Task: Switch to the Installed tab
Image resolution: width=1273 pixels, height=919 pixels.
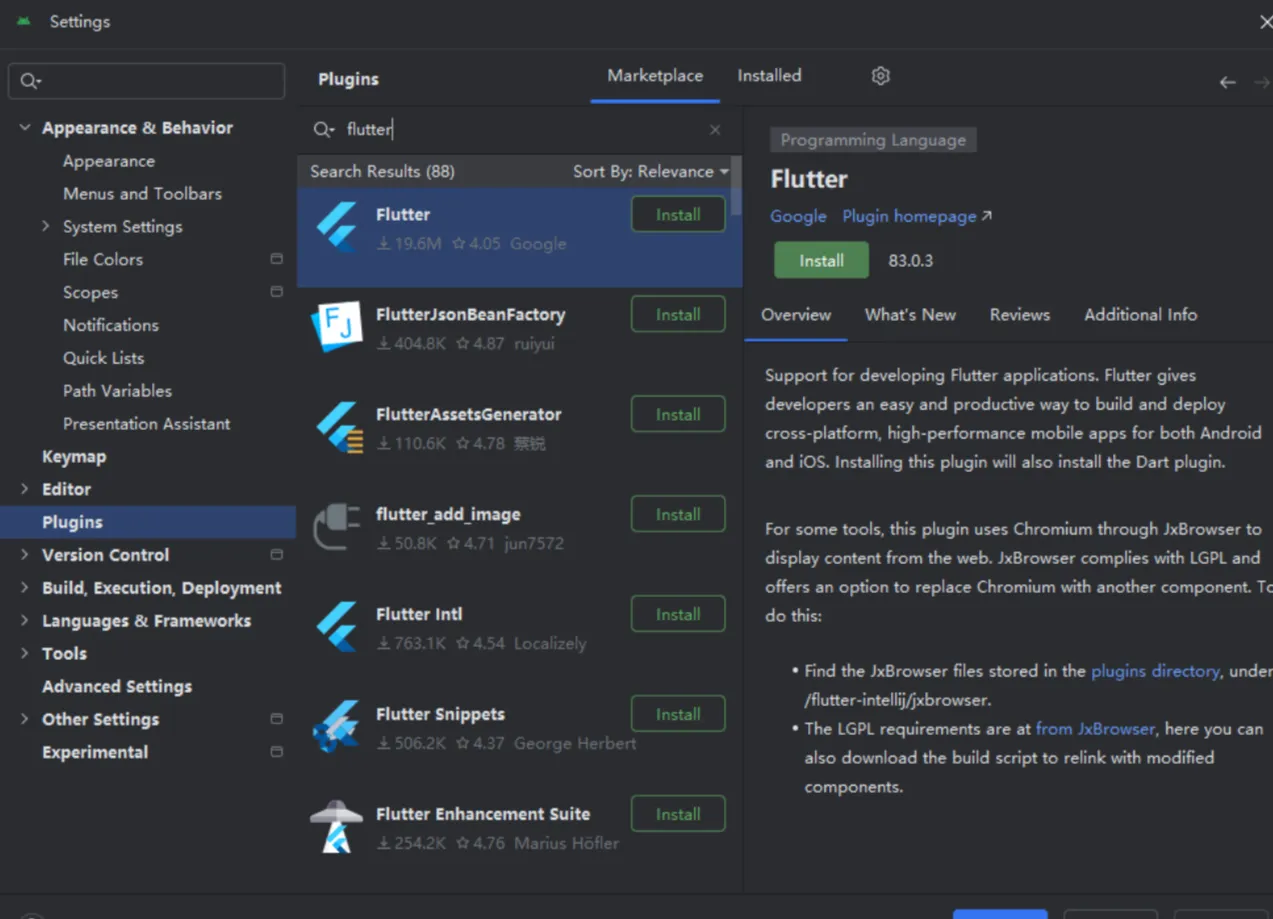Action: pos(769,76)
